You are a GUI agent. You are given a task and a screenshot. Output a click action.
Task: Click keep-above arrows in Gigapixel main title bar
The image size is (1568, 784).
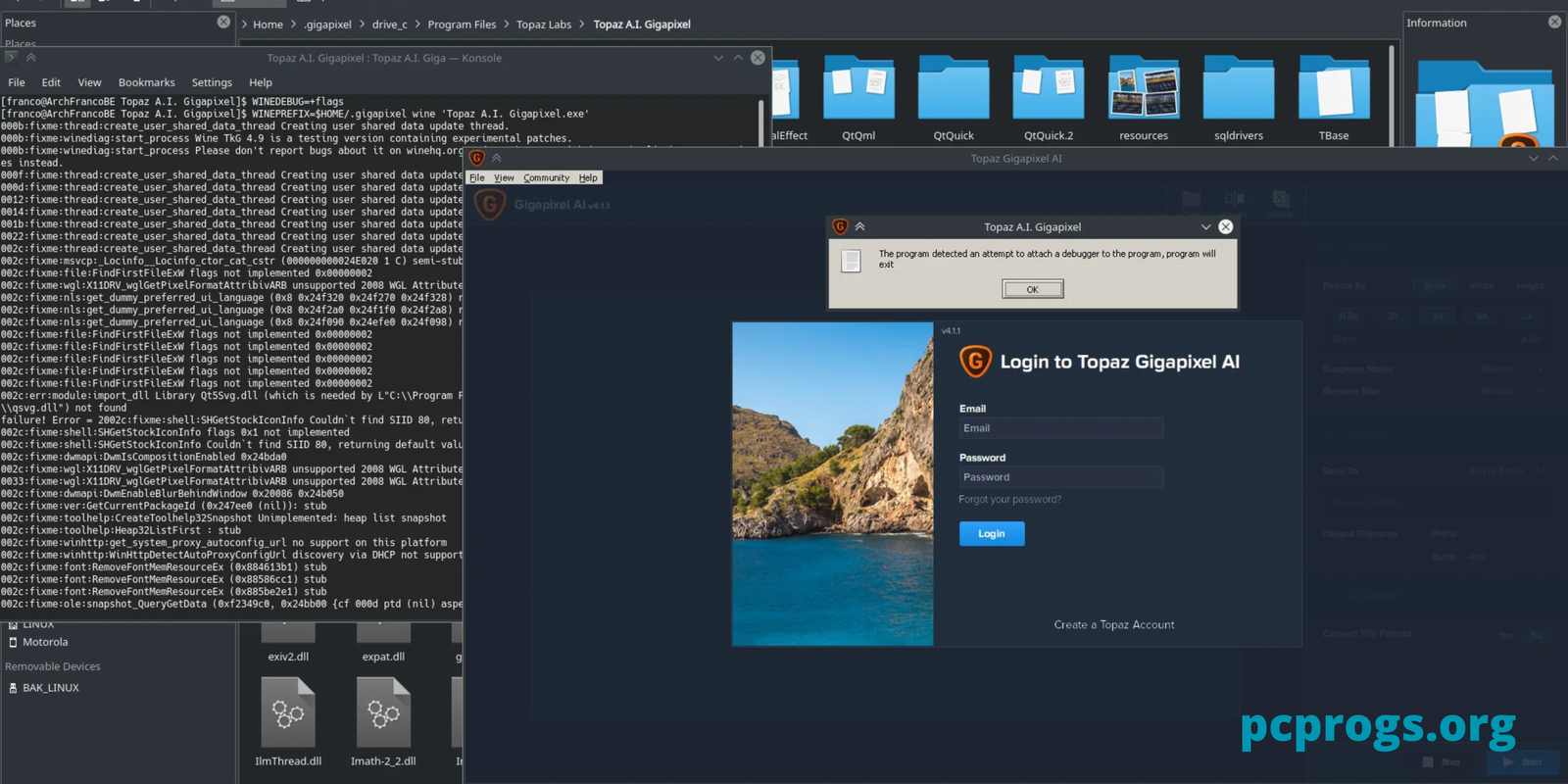(497, 158)
